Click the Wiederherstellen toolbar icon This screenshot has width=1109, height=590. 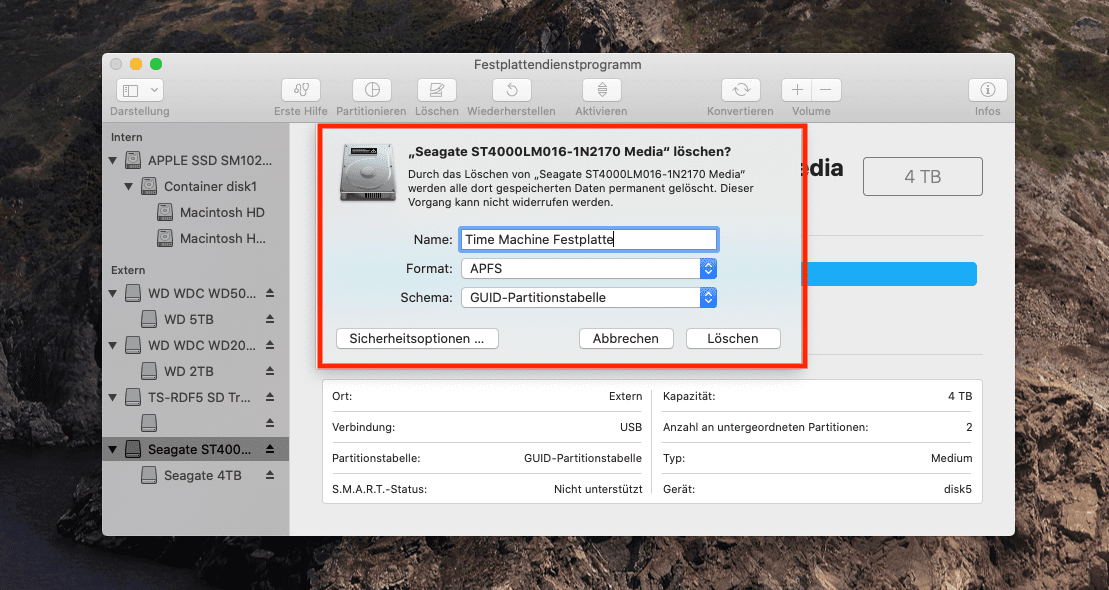pos(511,90)
